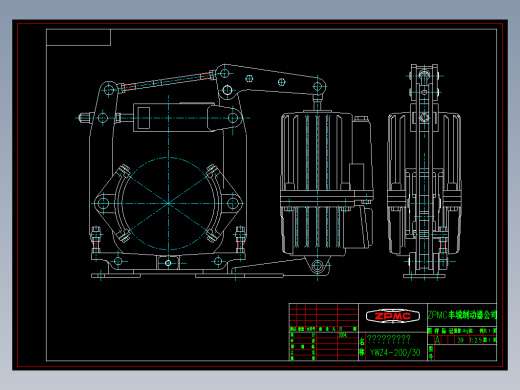Click the stage mark letter "A"
Screen dimensions: 520x390
pos(438,340)
